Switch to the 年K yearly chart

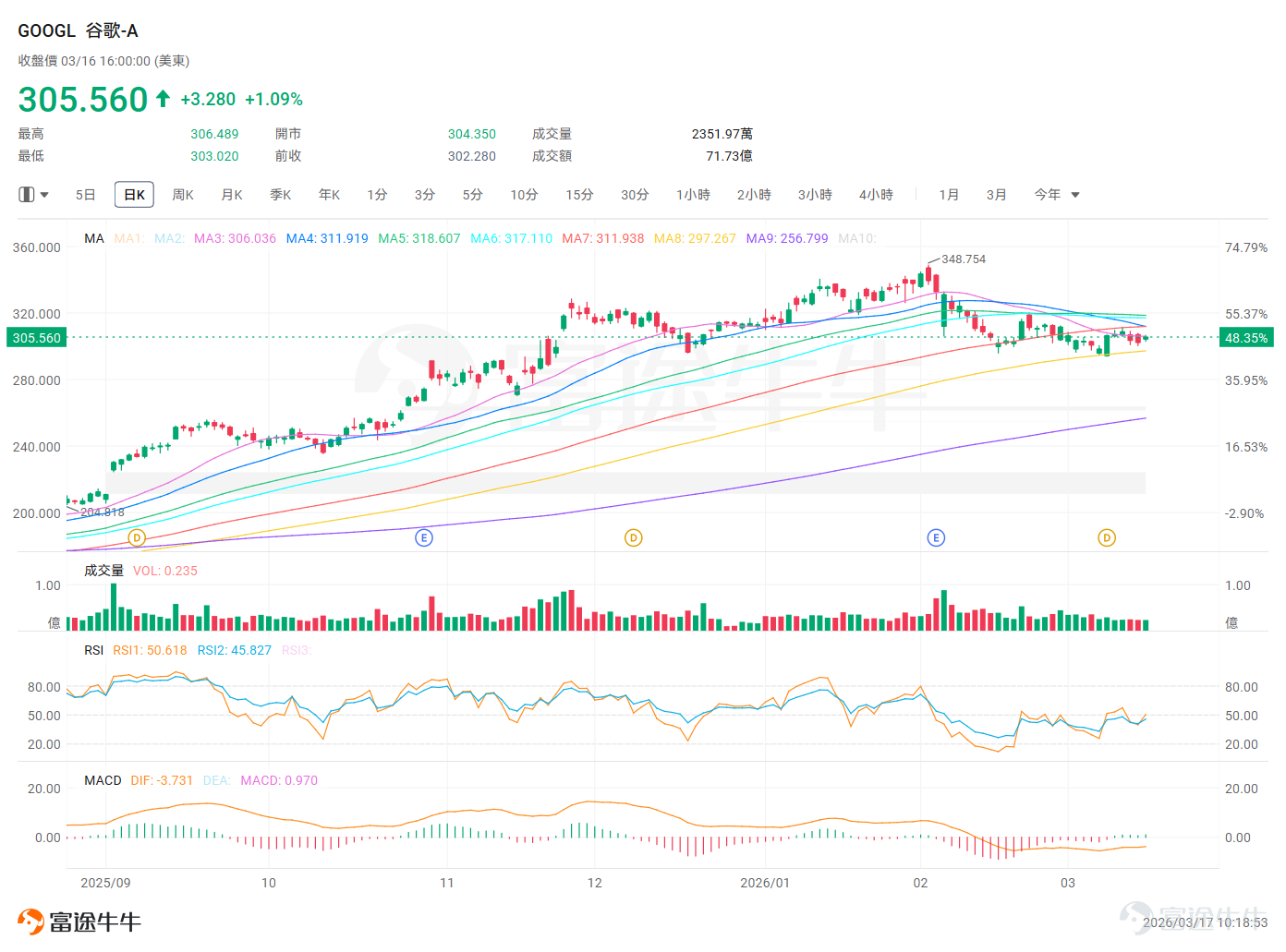pos(330,195)
